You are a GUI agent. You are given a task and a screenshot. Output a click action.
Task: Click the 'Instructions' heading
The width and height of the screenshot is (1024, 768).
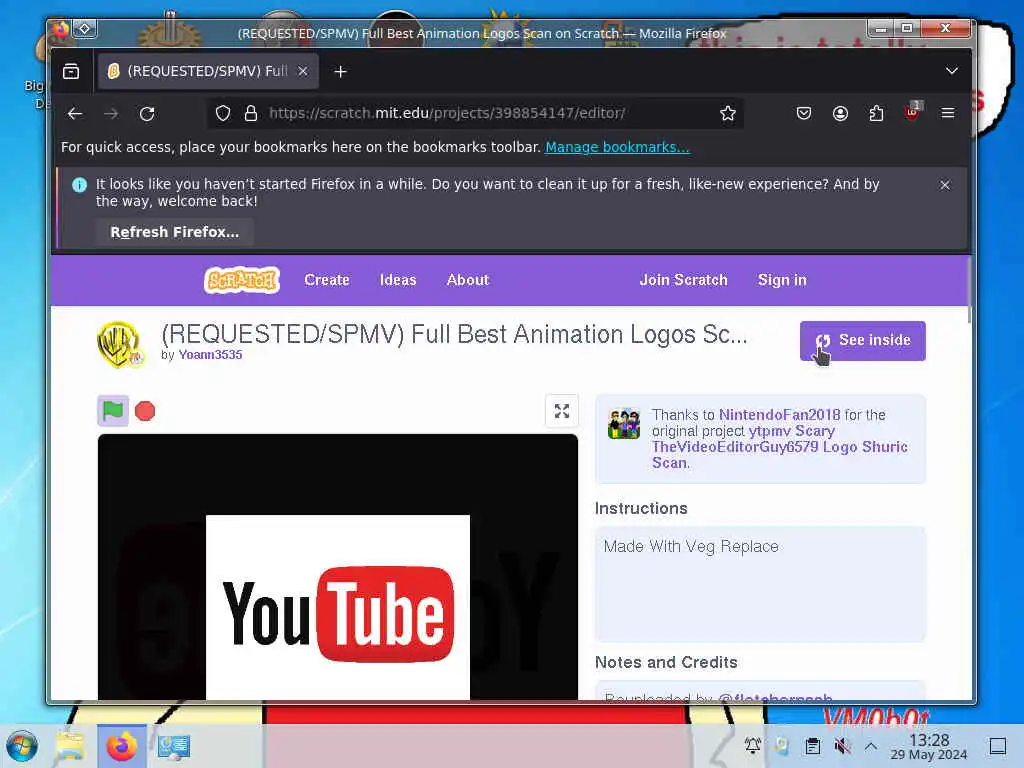point(641,509)
